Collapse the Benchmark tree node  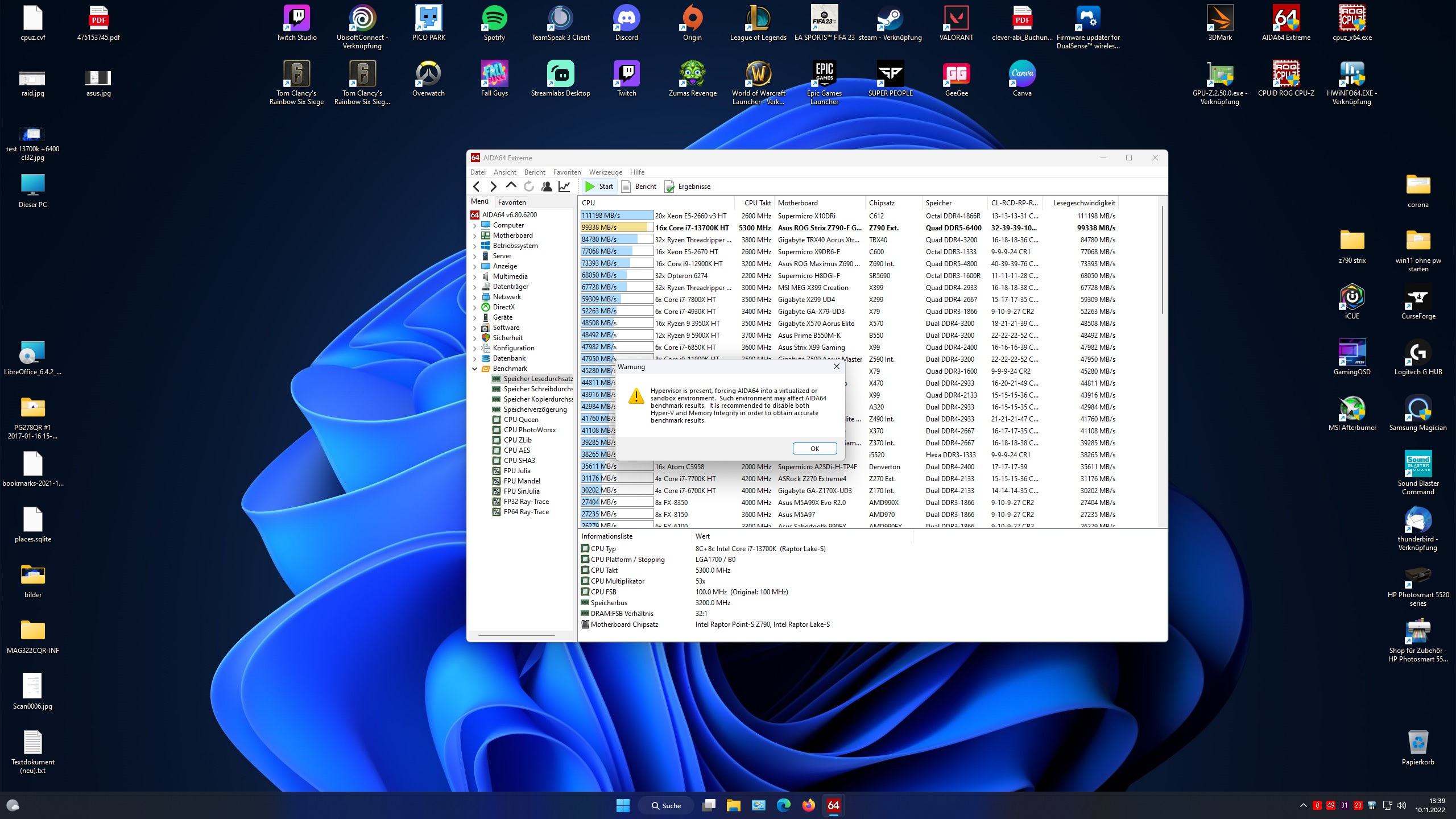tap(475, 369)
